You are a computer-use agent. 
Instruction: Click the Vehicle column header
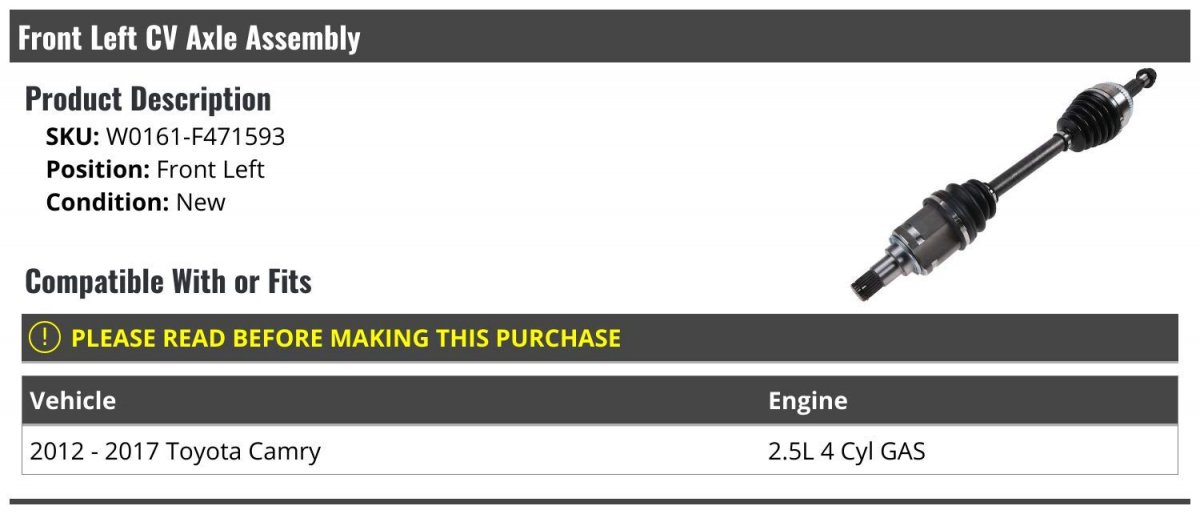tap(73, 401)
